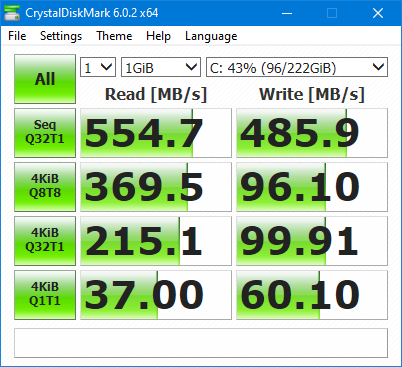Open the Theme menu
The height and width of the screenshot is (367, 402).
point(114,36)
